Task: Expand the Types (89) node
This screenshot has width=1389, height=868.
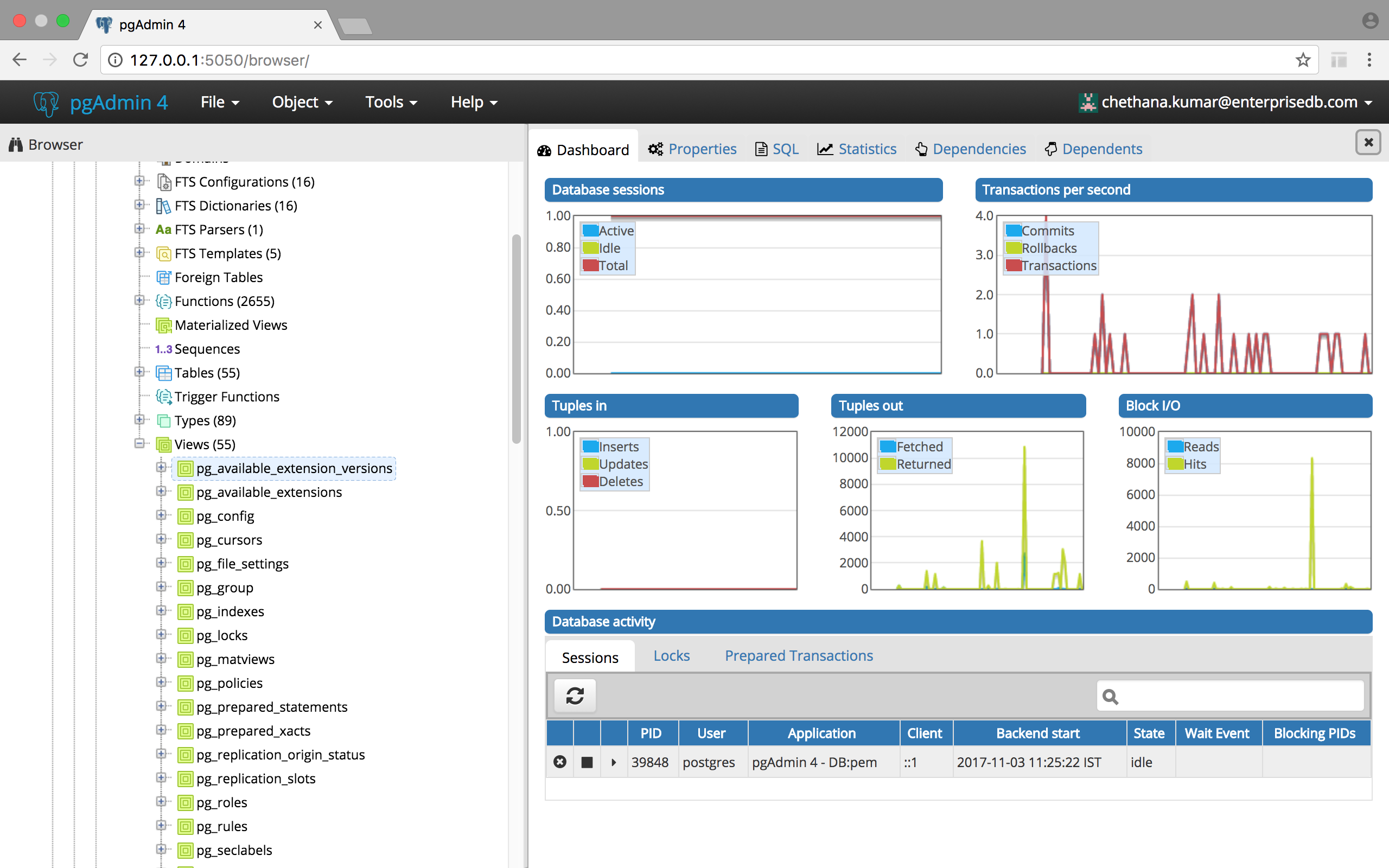Action: click(139, 420)
